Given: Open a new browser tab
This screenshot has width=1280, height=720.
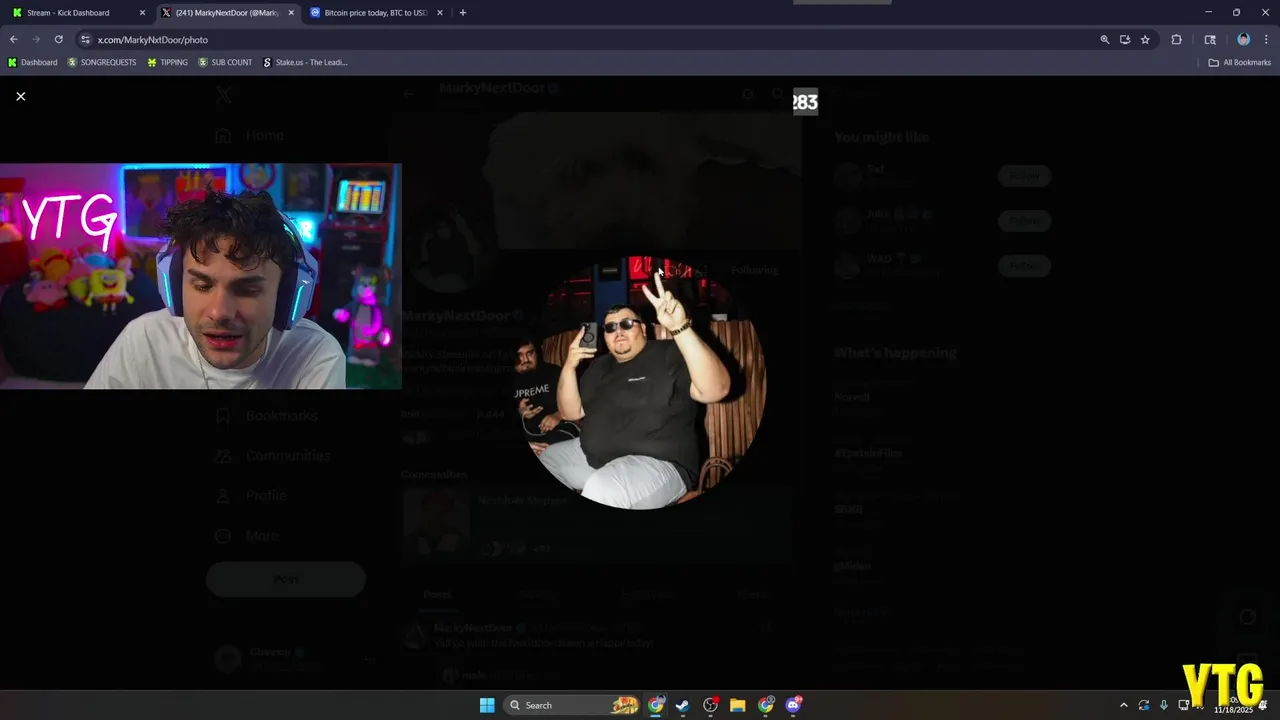Looking at the screenshot, I should pos(462,13).
